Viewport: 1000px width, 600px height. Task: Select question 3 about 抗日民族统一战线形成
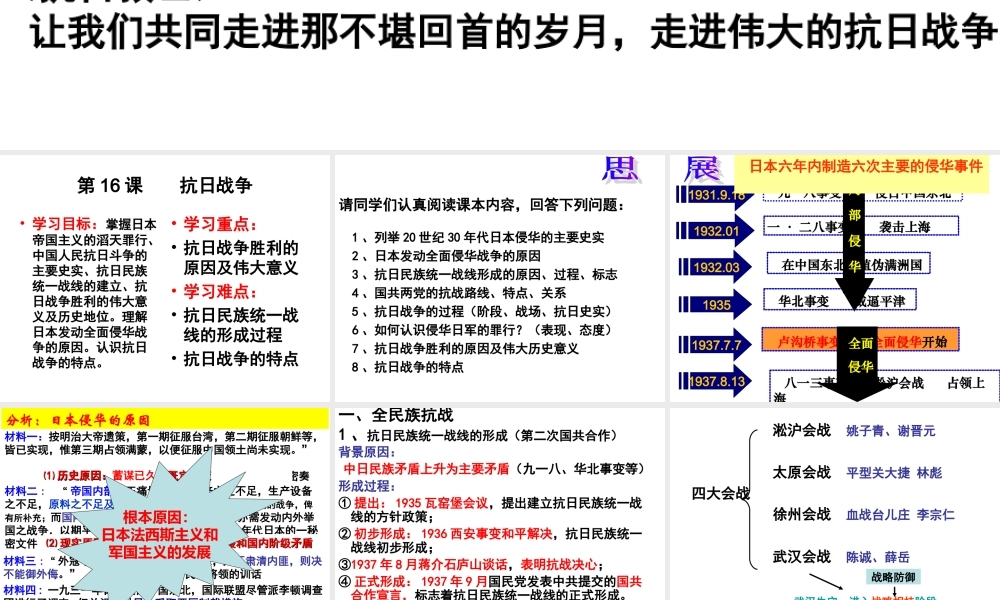point(484,274)
